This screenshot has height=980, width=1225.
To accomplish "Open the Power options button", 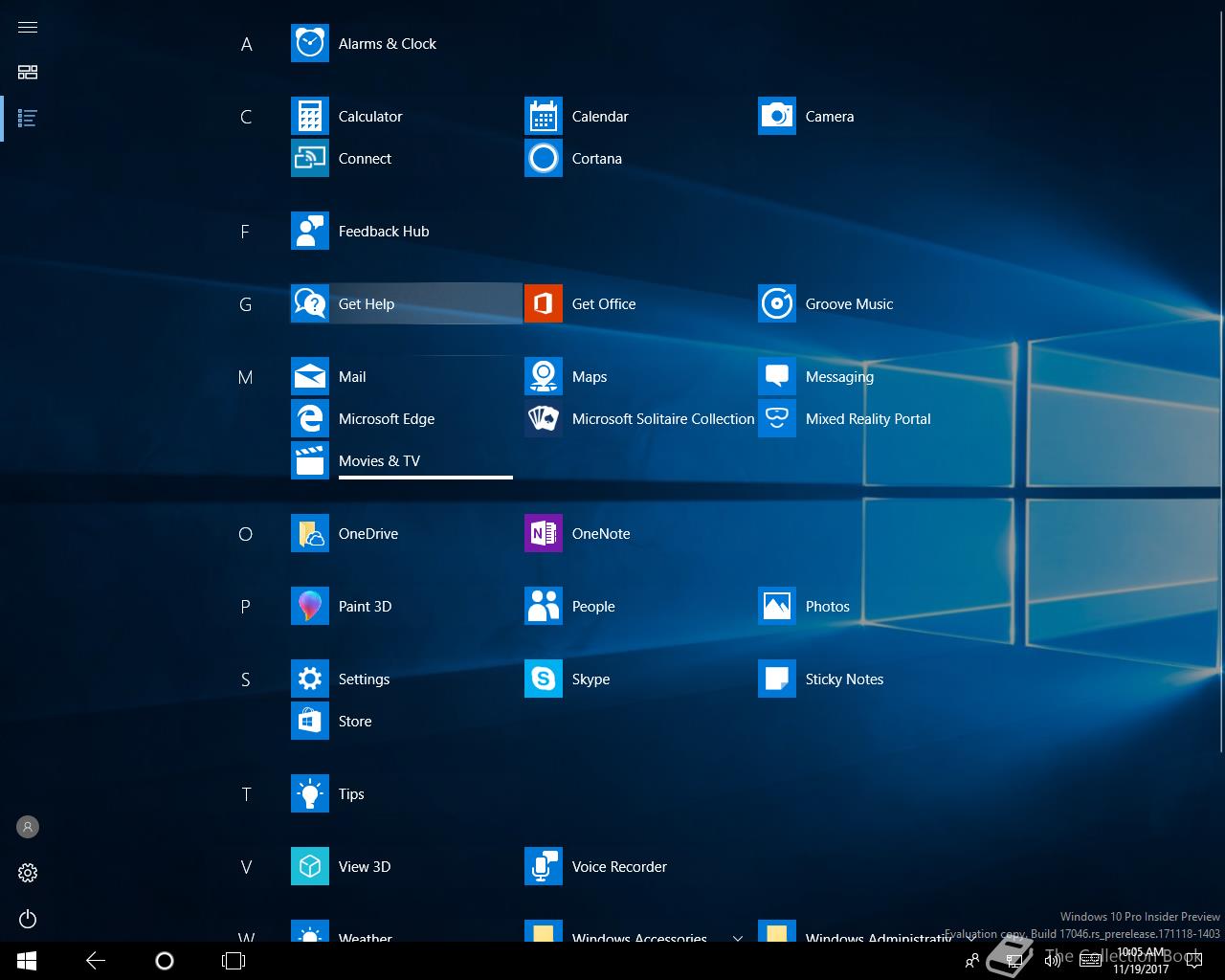I will (28, 919).
